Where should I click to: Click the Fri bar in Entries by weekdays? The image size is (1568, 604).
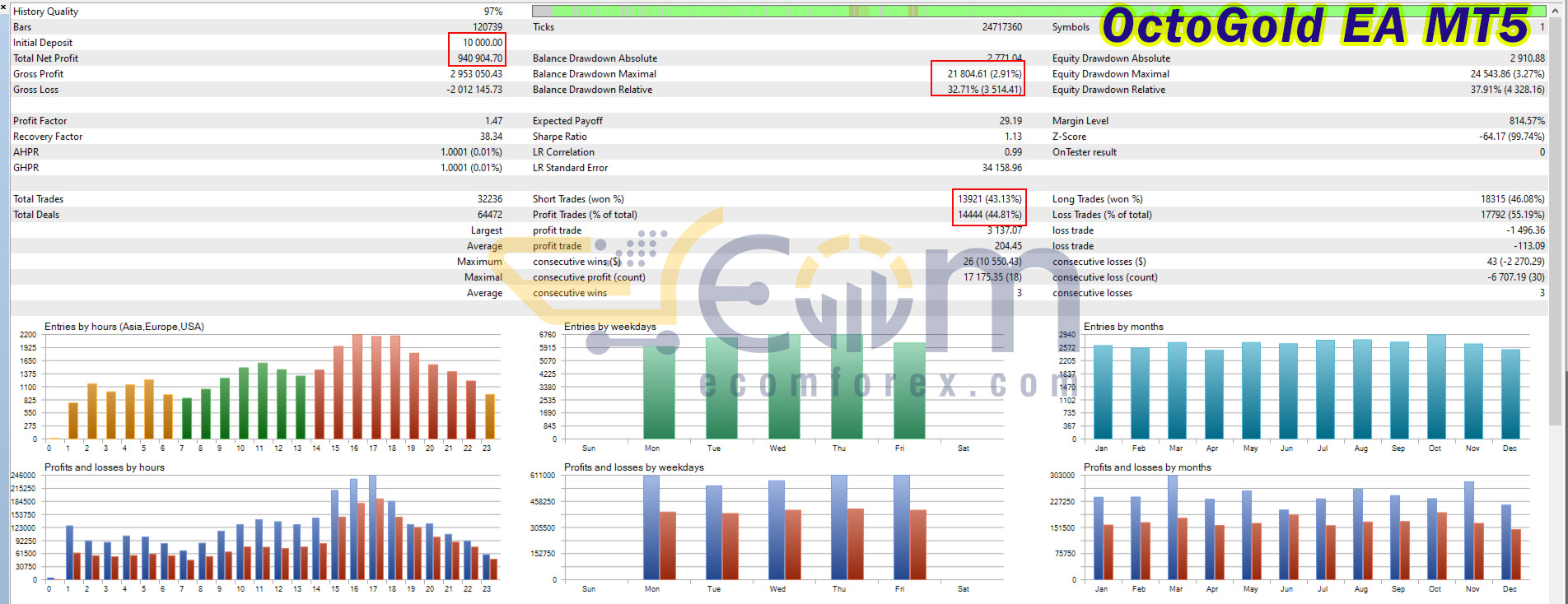(x=909, y=391)
